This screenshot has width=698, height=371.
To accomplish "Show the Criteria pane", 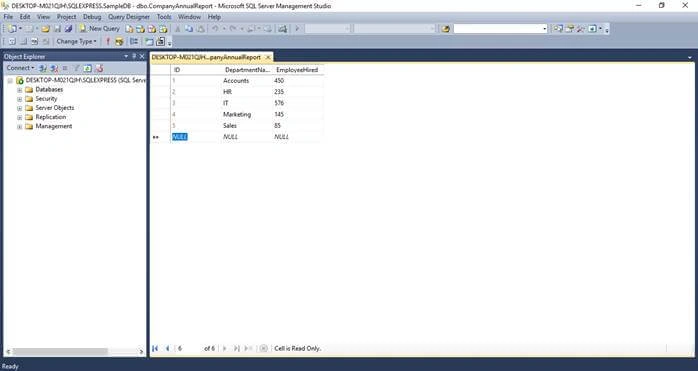I will click(x=24, y=41).
